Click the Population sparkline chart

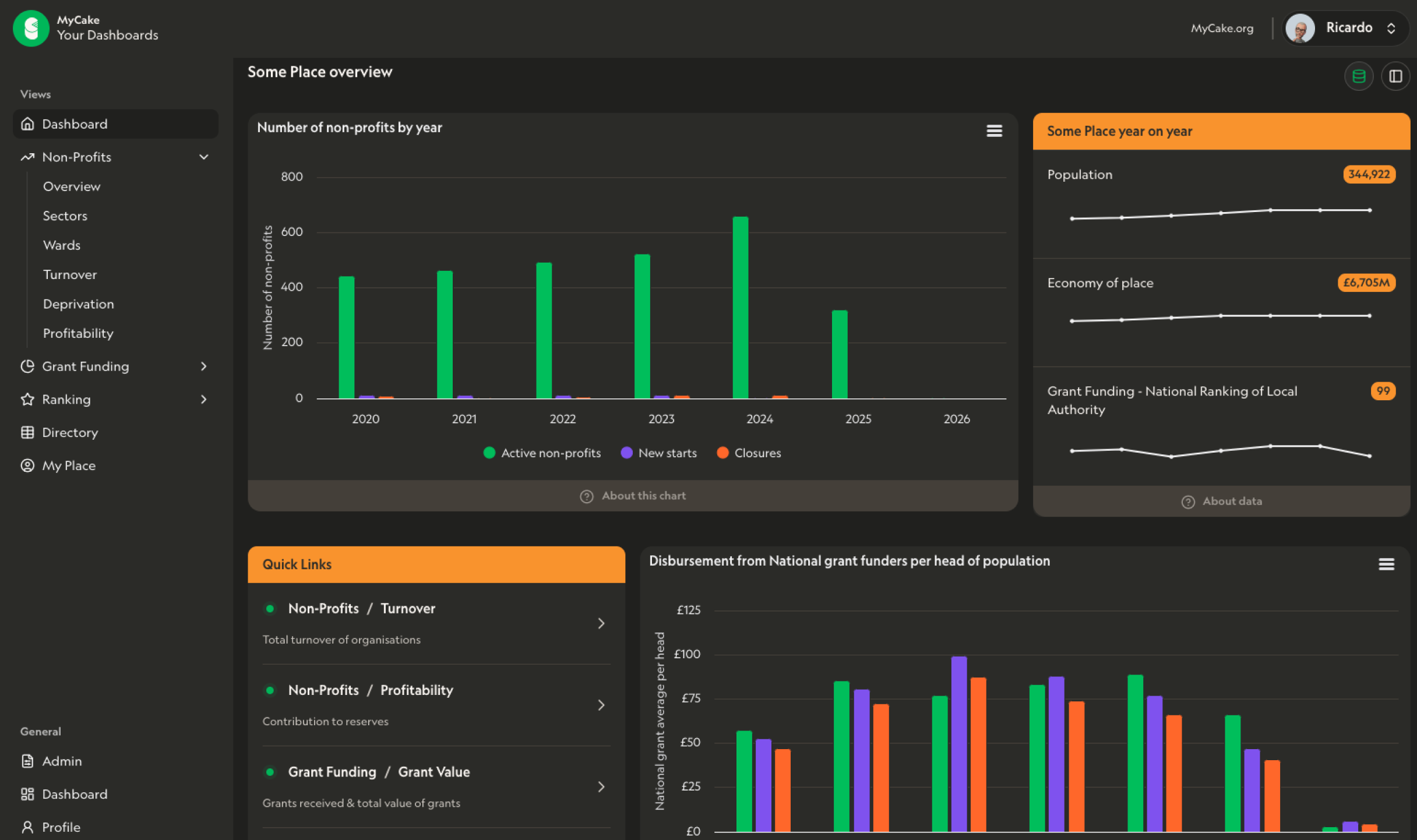(x=1221, y=214)
